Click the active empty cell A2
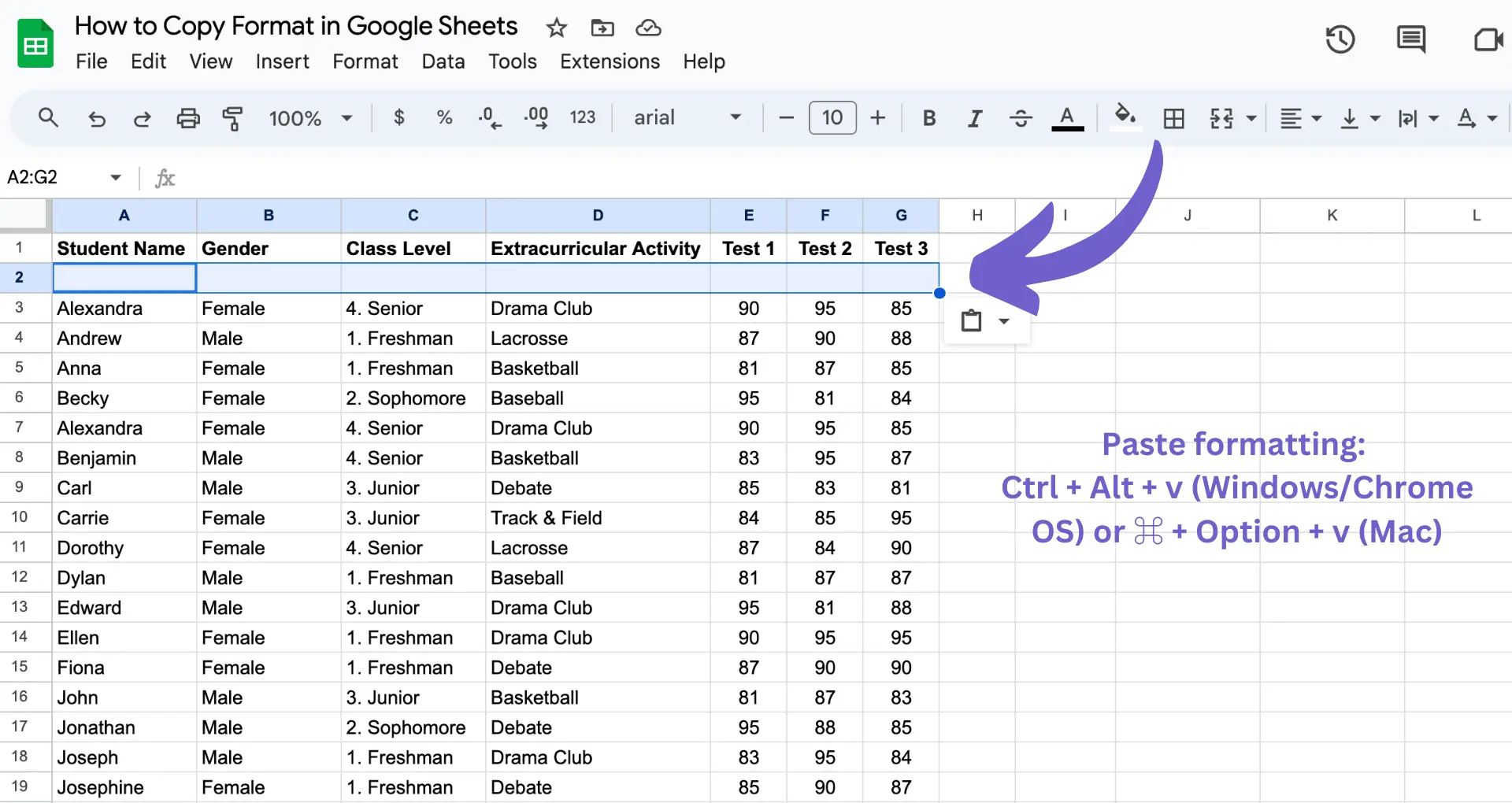Viewport: 1512px width, 803px height. (124, 278)
